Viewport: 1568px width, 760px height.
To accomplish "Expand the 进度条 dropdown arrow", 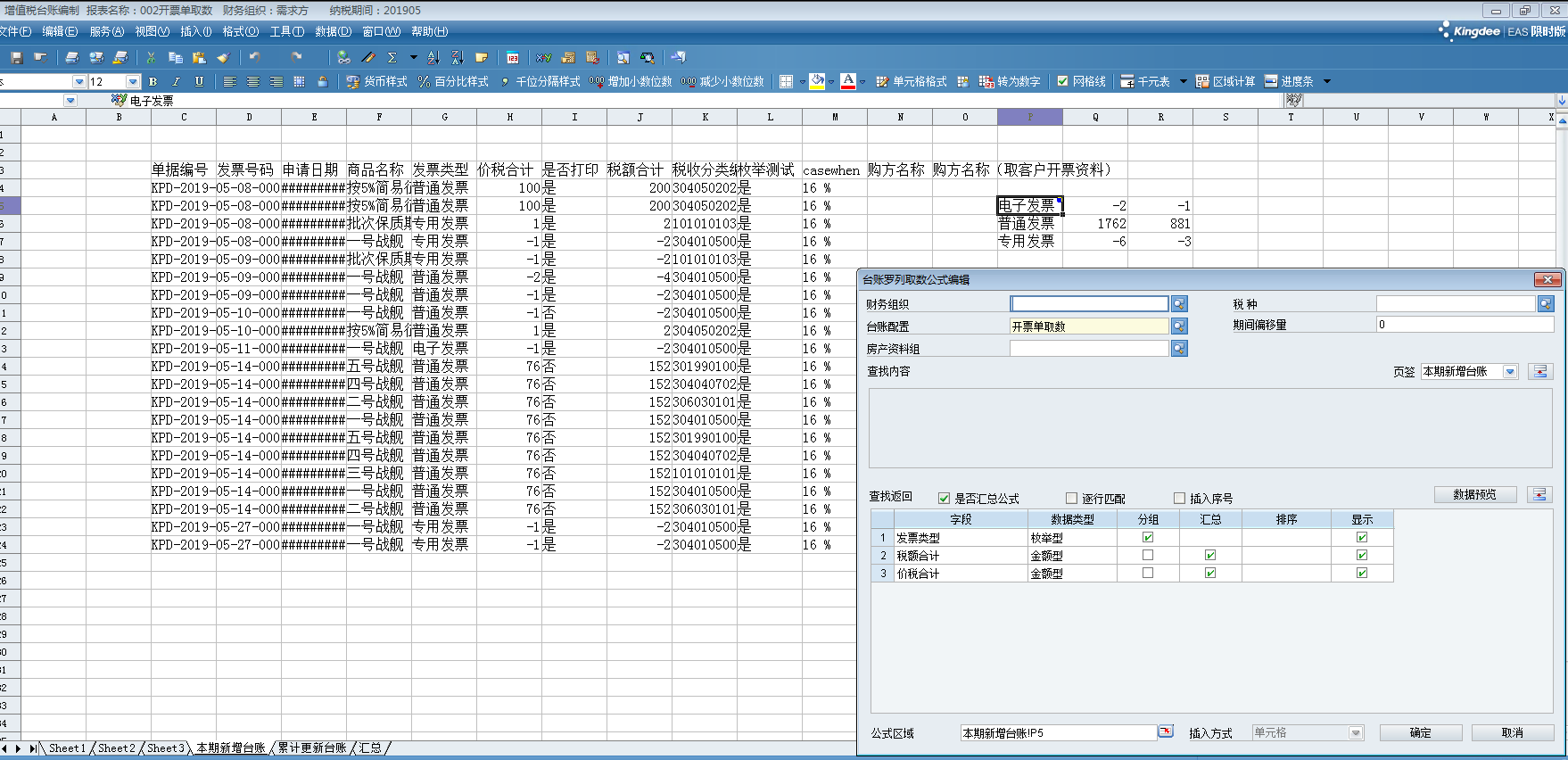I will coord(1327,81).
